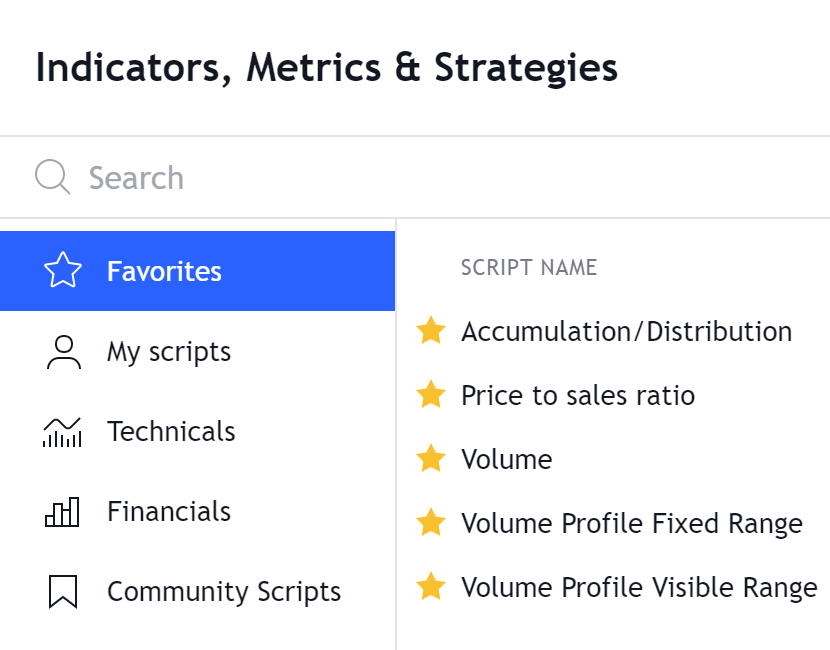
Task: Toggle favorite star for Price to sales ratio
Action: pyautogui.click(x=431, y=395)
